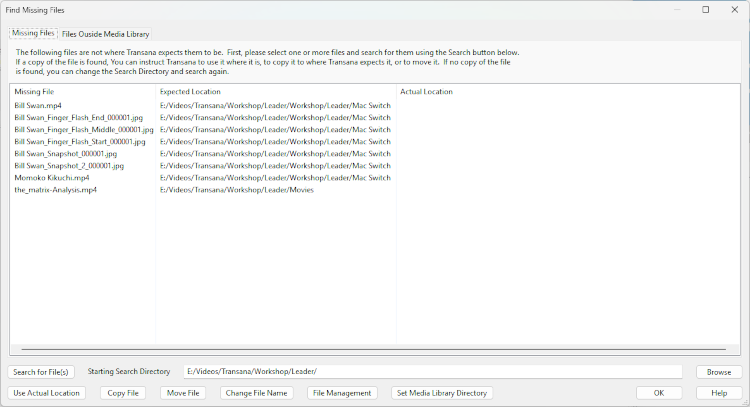
Task: Click Change File Name button
Action: [x=257, y=393]
